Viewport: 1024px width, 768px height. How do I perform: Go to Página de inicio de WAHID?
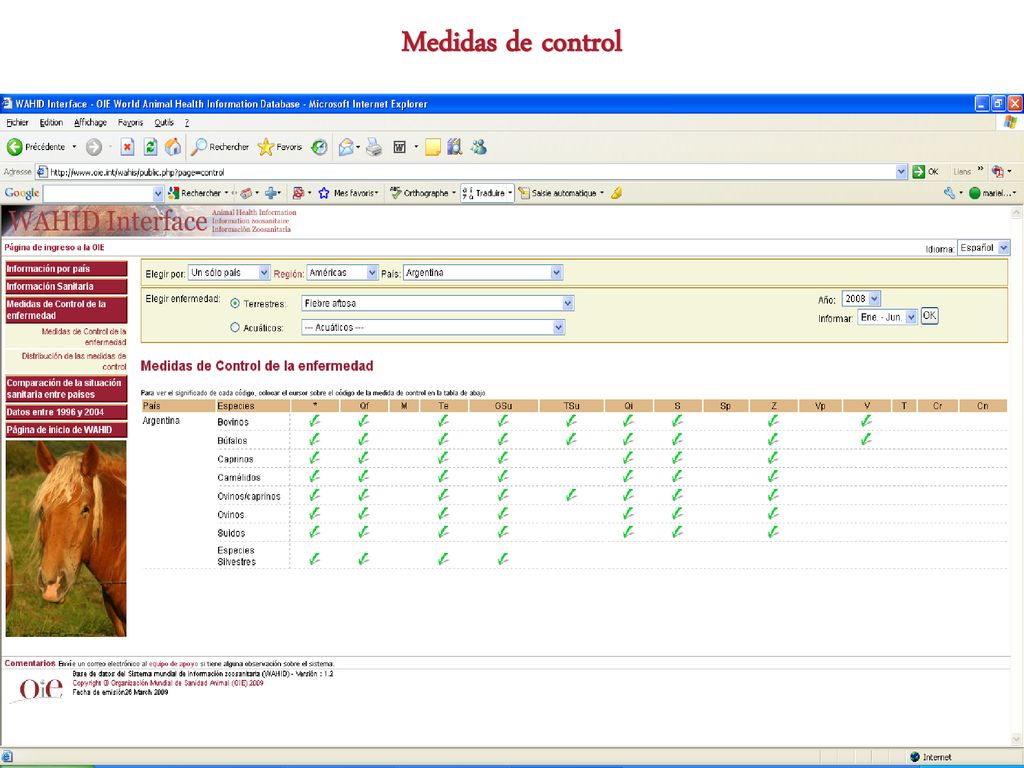tap(66, 430)
